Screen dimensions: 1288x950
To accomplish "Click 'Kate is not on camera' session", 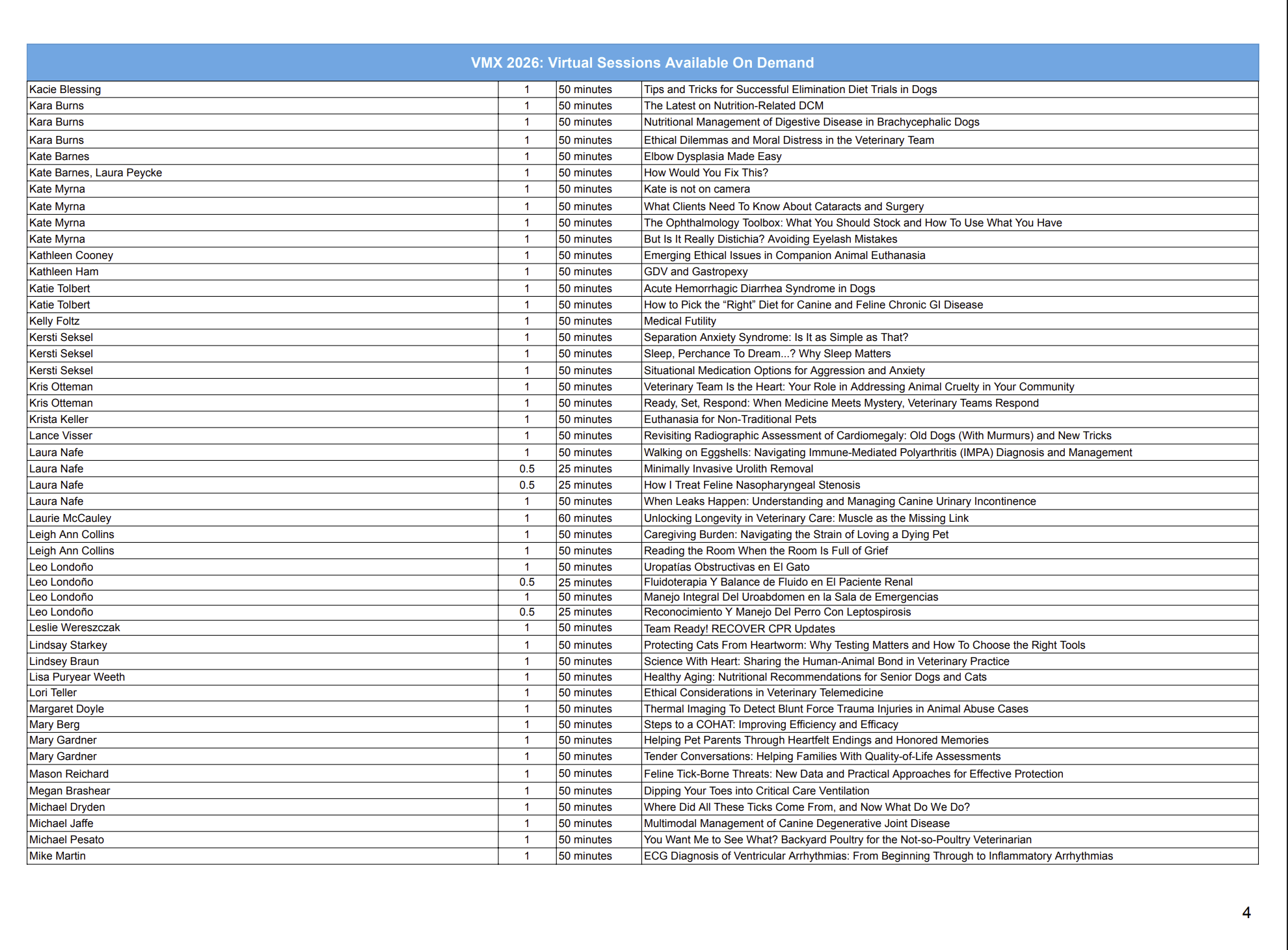I will click(696, 189).
